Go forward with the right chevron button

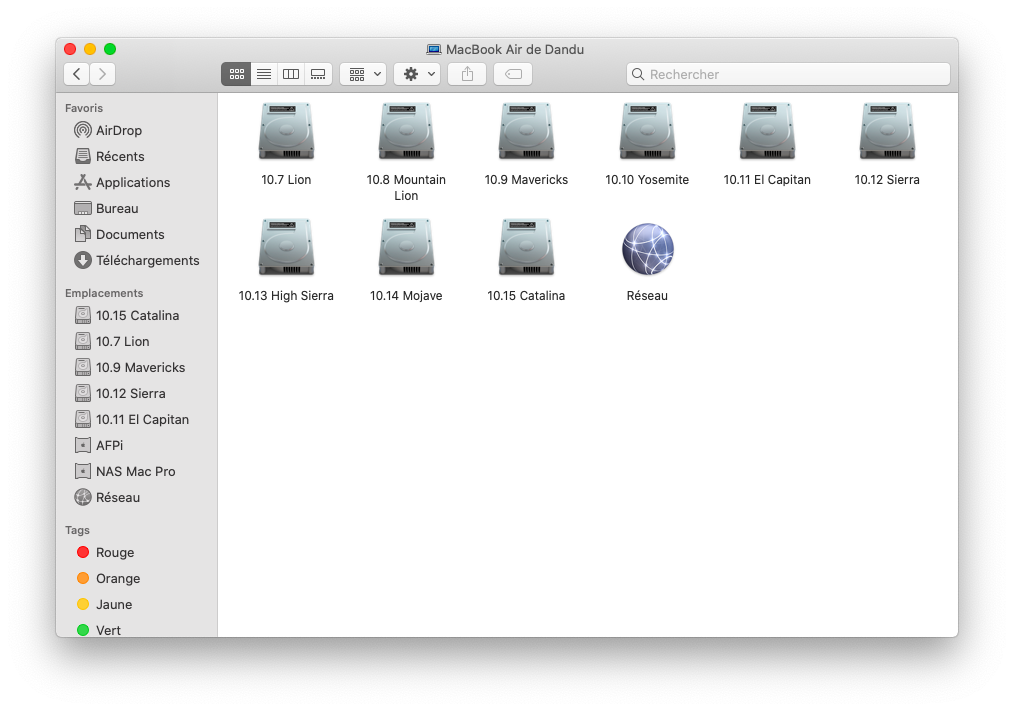(x=103, y=74)
